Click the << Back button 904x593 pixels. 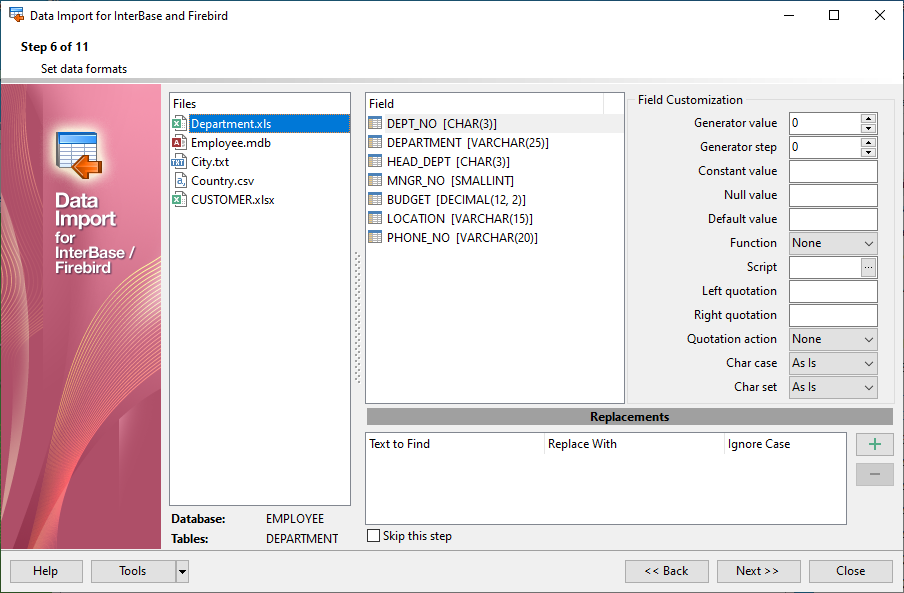click(666, 571)
